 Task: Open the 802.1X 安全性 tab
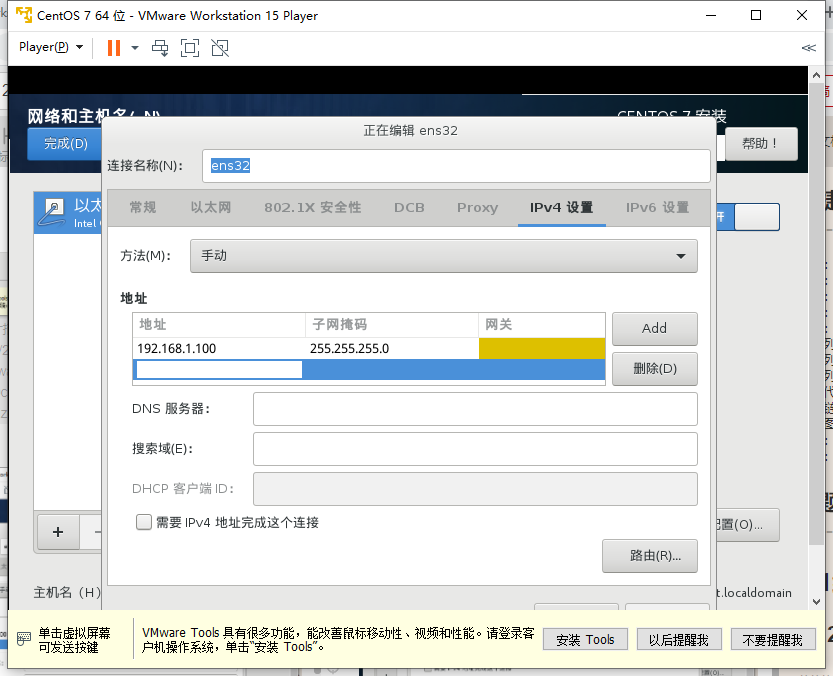tap(312, 207)
